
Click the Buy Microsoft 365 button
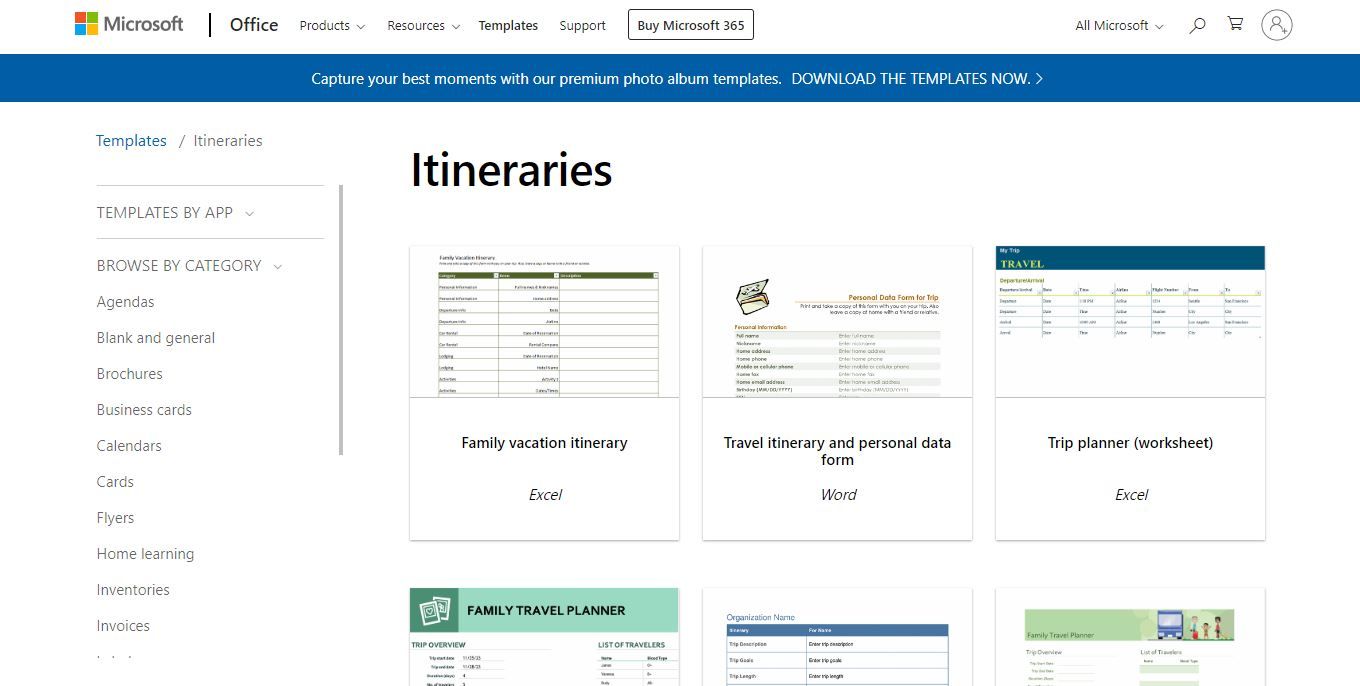[x=691, y=25]
